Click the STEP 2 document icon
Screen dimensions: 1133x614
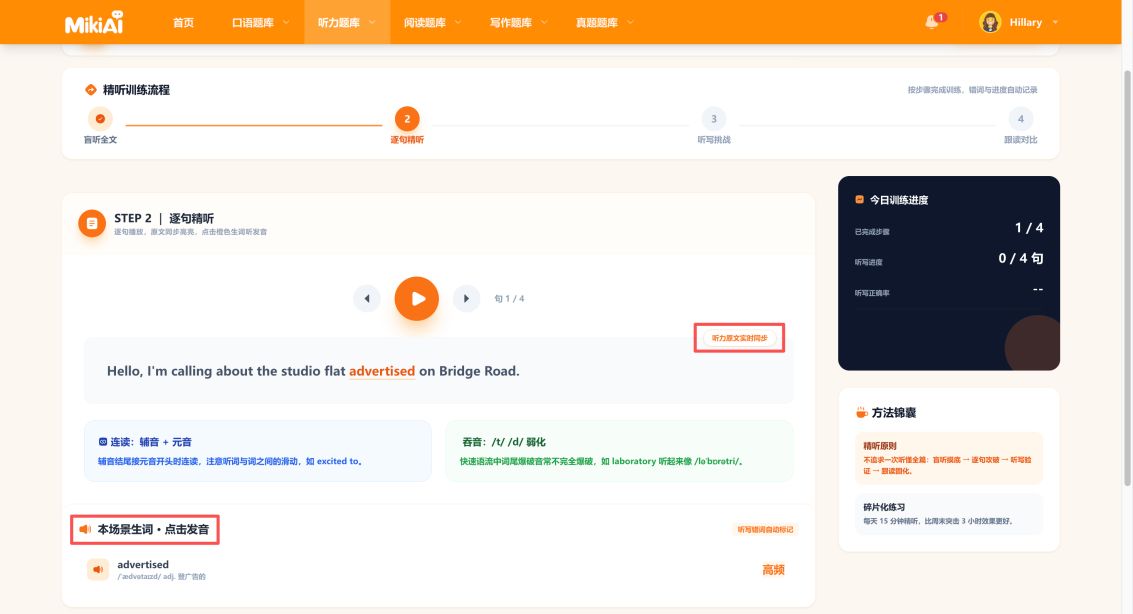[x=92, y=223]
